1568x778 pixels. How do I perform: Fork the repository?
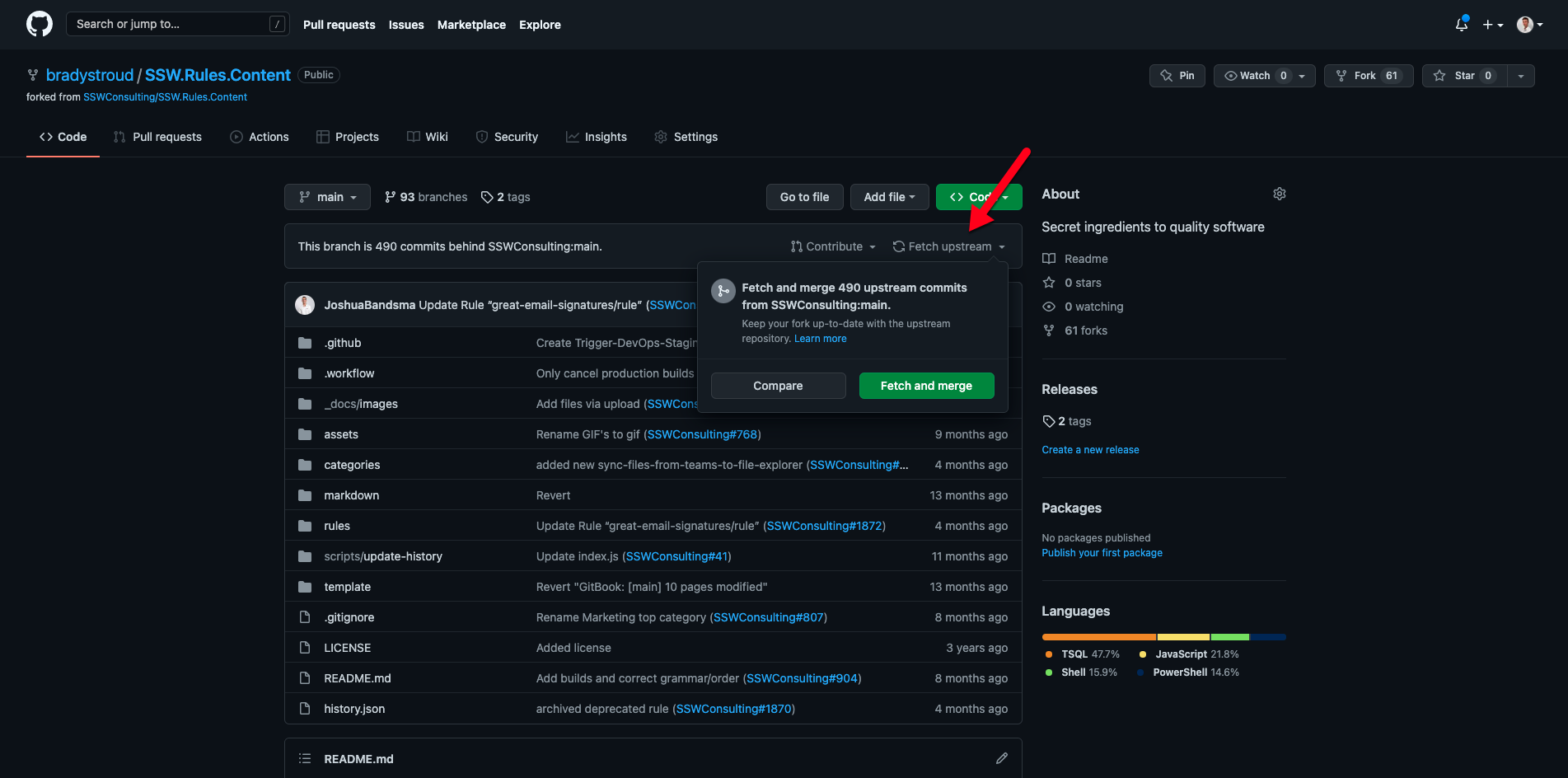click(1369, 76)
